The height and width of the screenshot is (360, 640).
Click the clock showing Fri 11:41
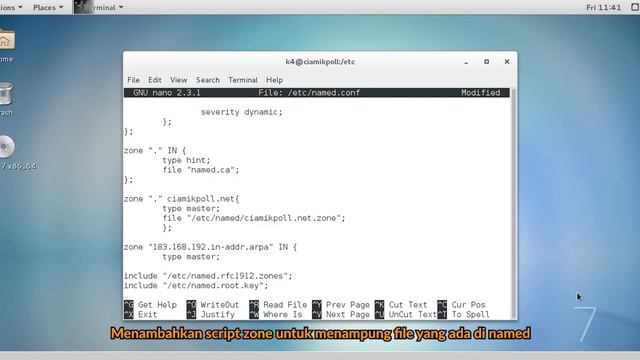point(603,7)
